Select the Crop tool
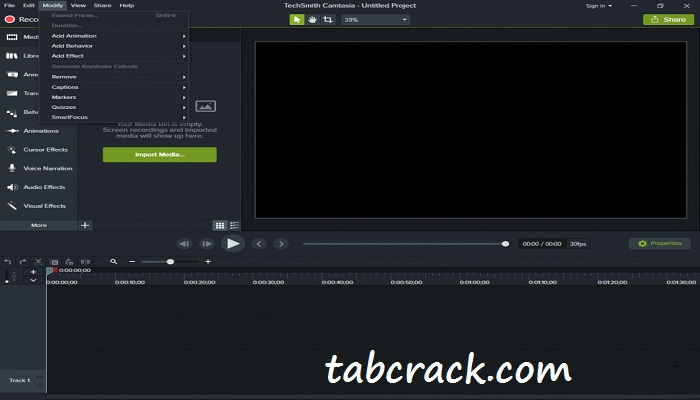Screen dimensions: 700x400 click(328, 20)
